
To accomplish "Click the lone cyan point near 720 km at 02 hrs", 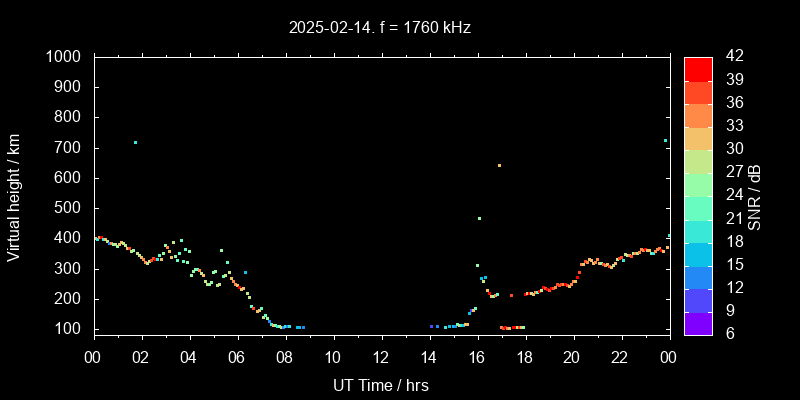I will coord(135,142).
